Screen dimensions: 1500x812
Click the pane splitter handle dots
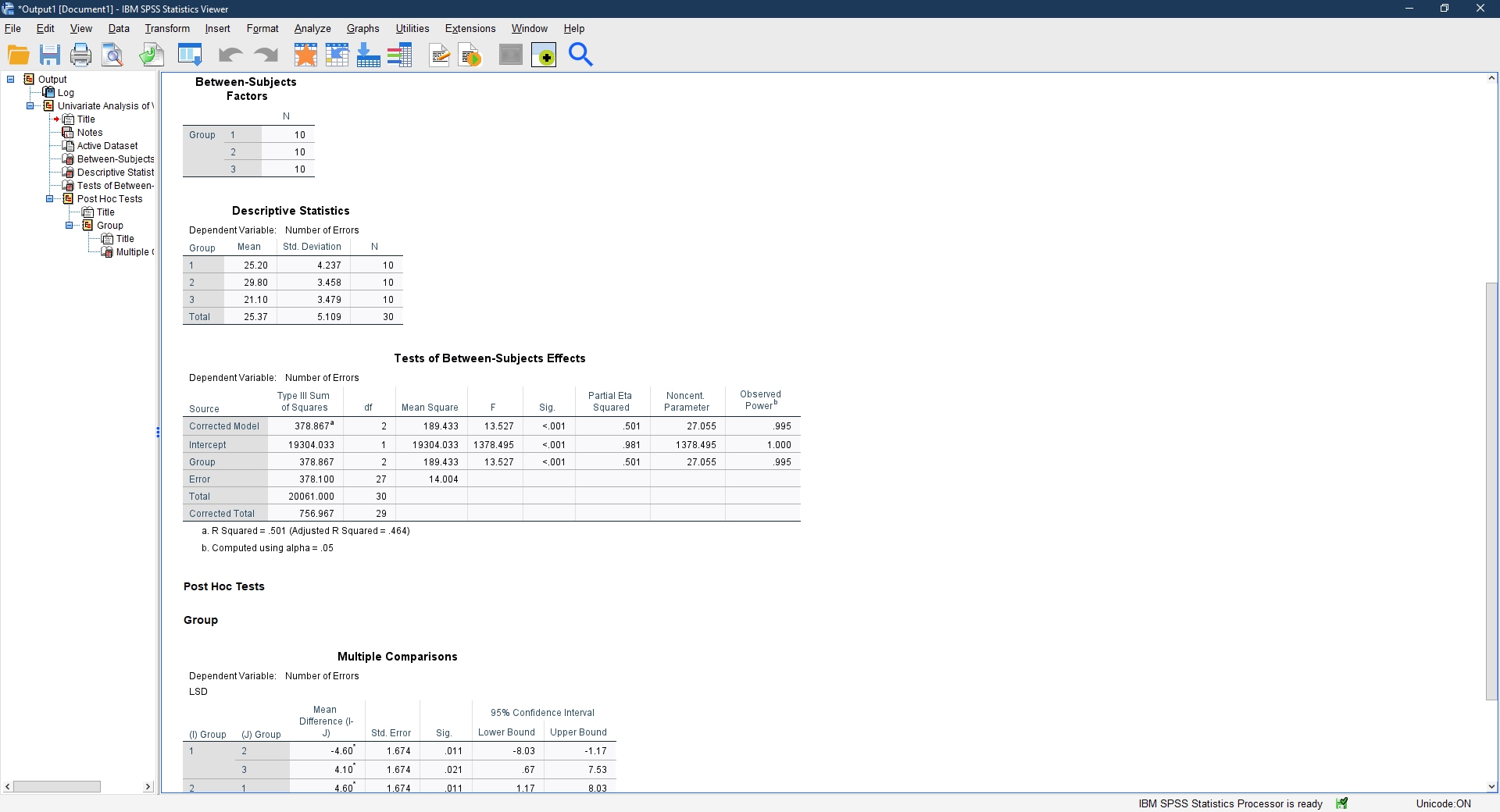click(158, 432)
